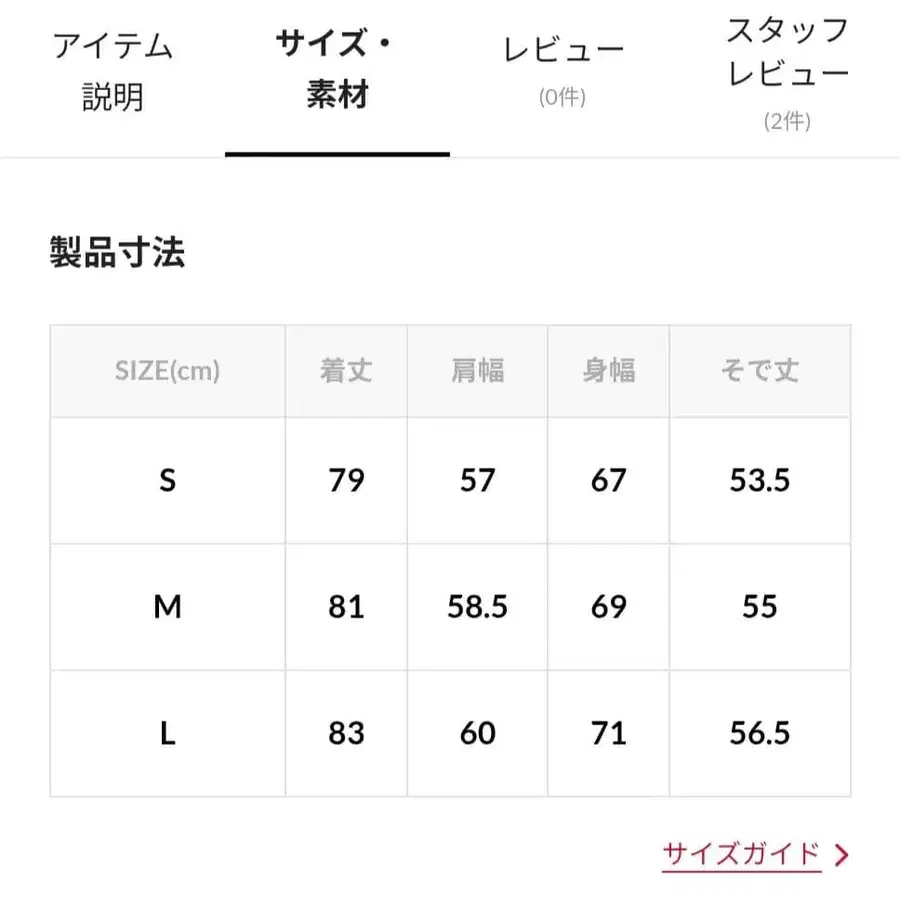Click the 79 length cell for size S
Screen dimensions: 900x900
[346, 481]
